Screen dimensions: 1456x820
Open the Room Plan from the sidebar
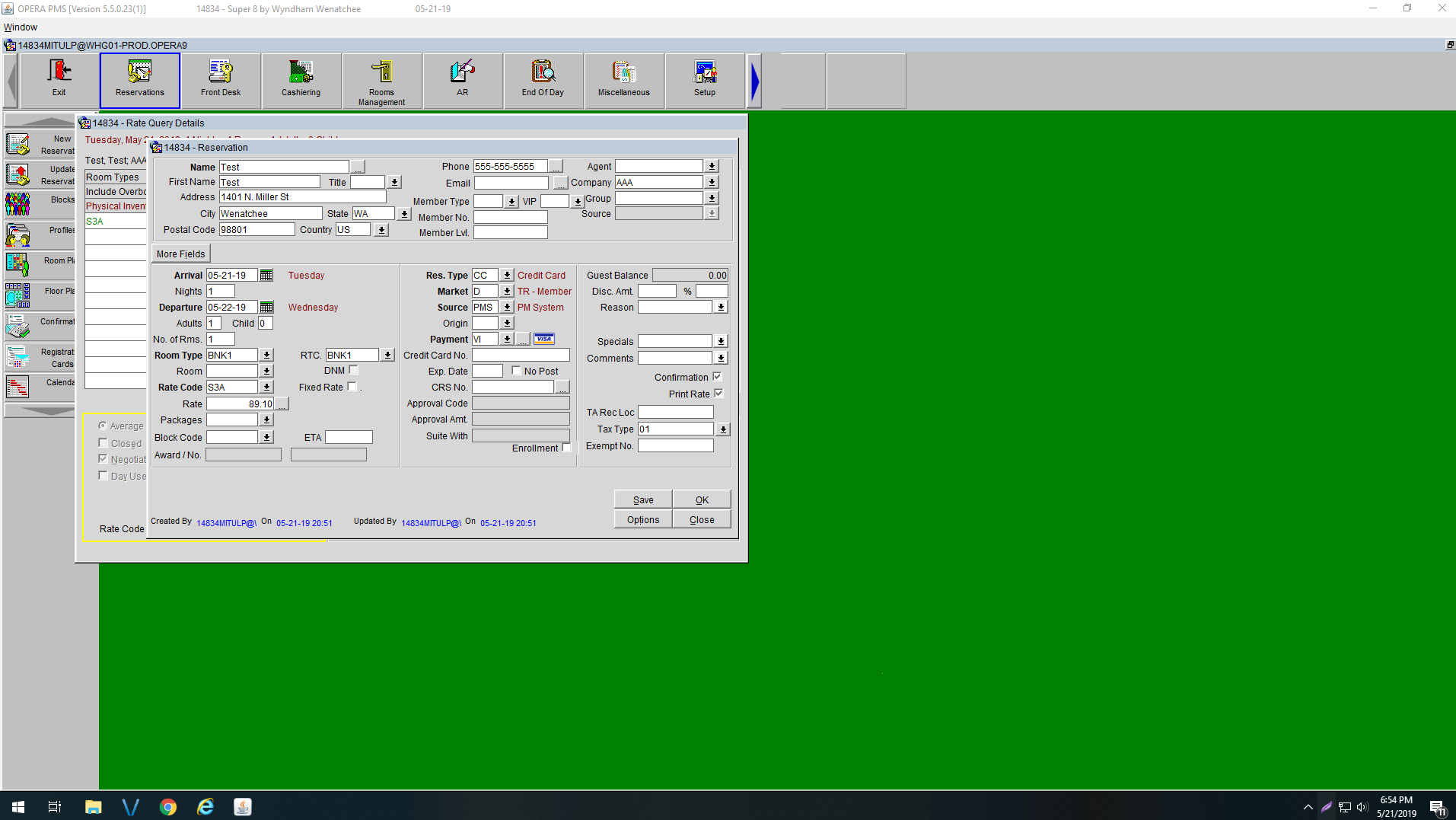18,264
